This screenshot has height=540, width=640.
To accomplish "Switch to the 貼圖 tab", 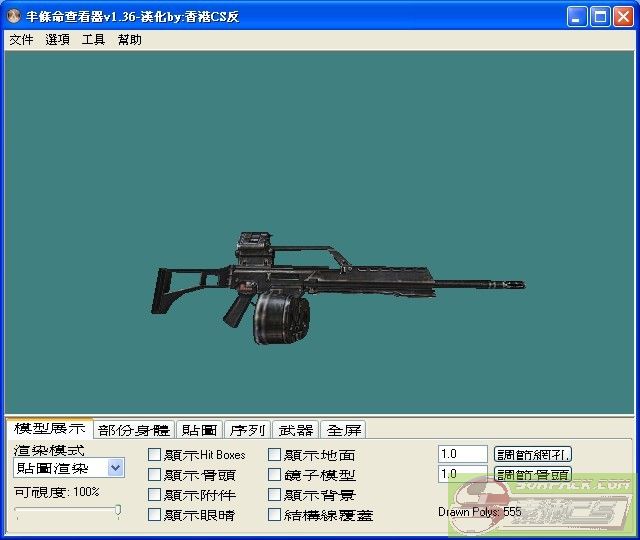I will click(199, 430).
